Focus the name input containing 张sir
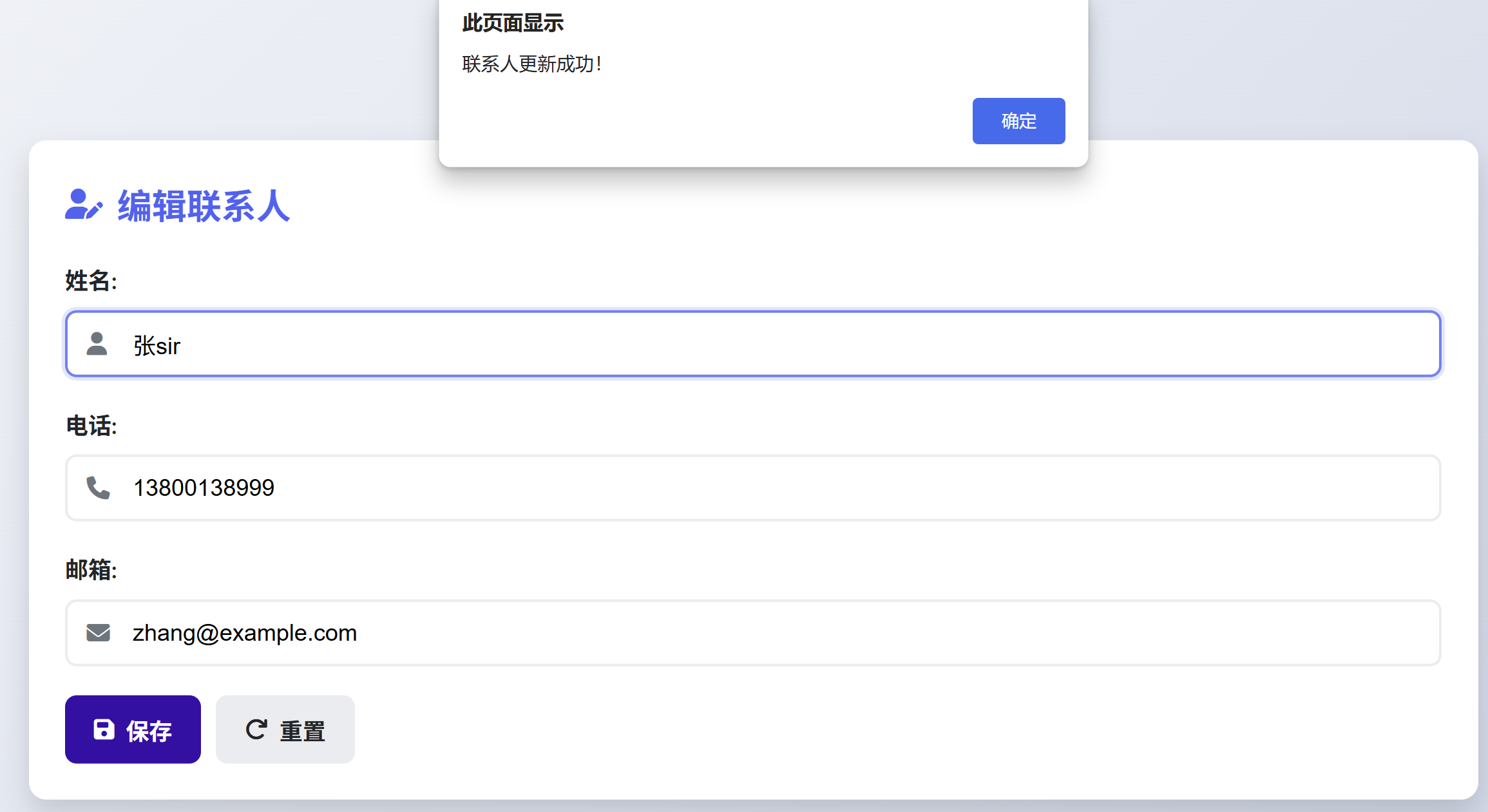The image size is (1488, 812). pyautogui.click(x=773, y=344)
